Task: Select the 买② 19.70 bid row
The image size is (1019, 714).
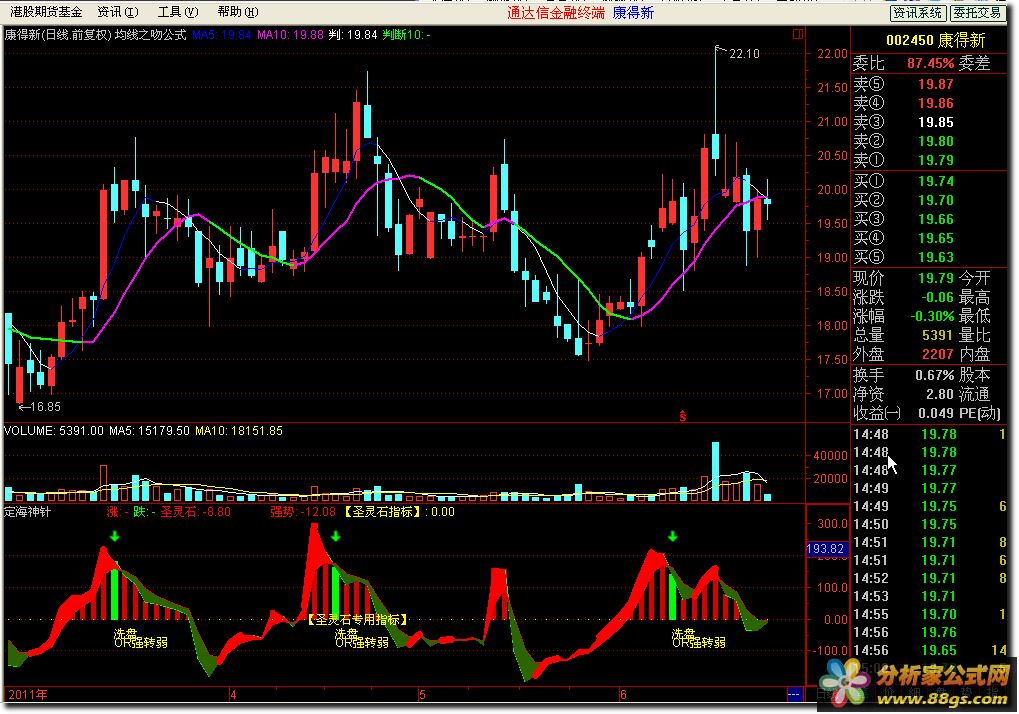Action: [x=929, y=200]
